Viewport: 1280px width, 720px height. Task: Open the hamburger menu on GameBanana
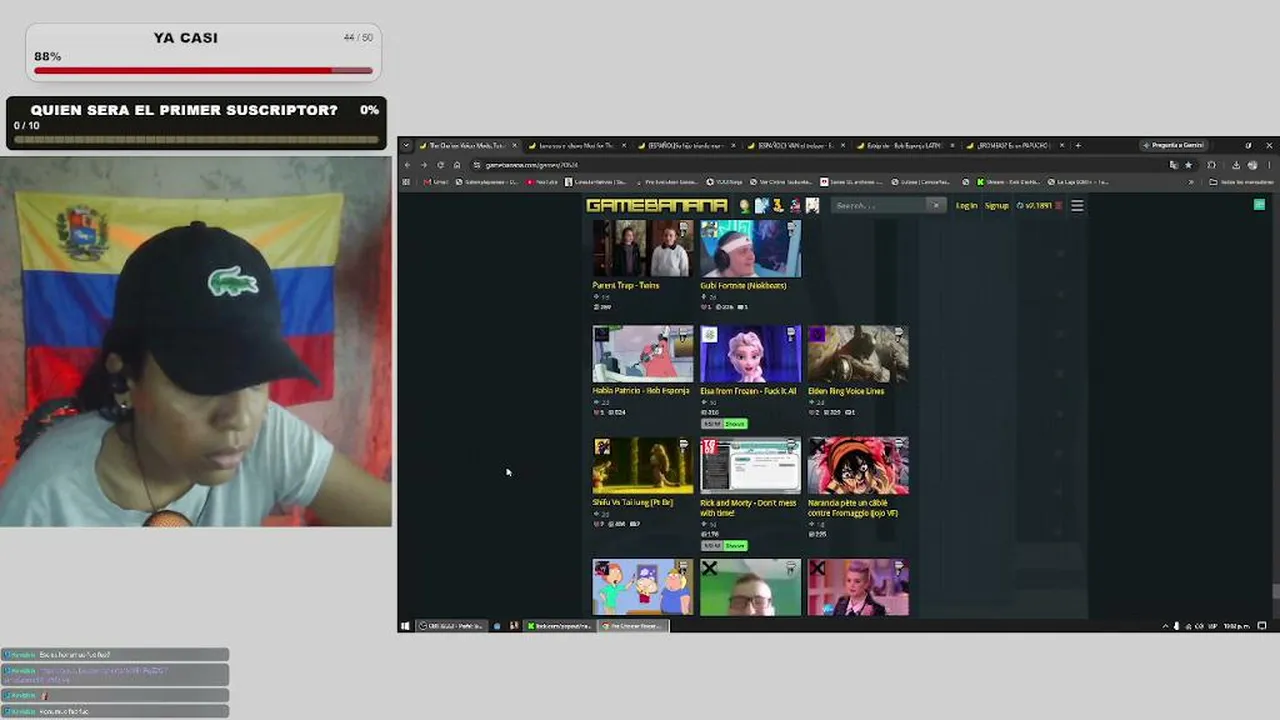[1077, 205]
